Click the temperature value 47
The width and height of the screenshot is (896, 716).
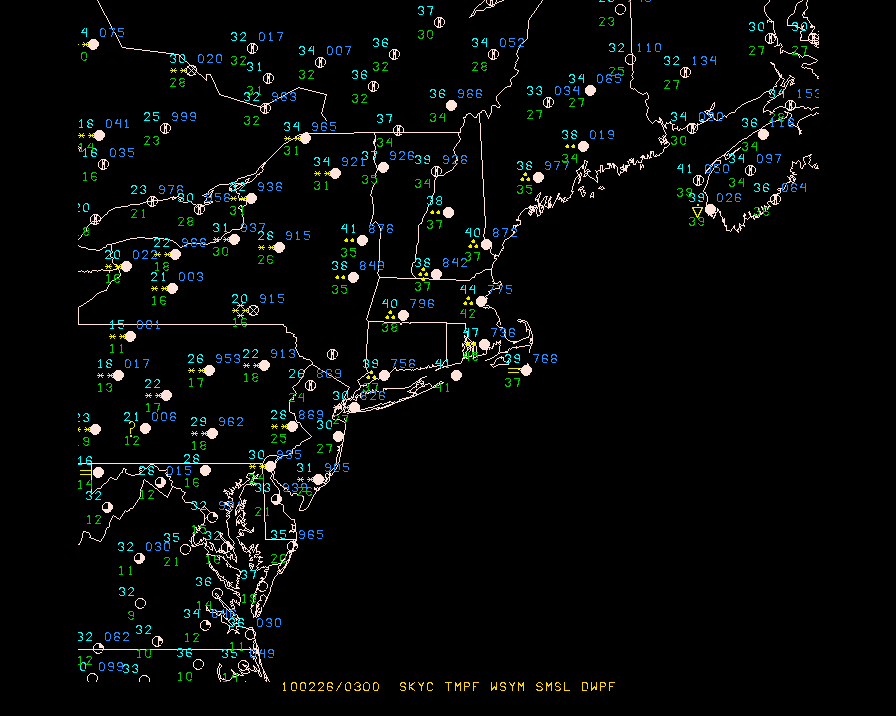click(x=471, y=332)
